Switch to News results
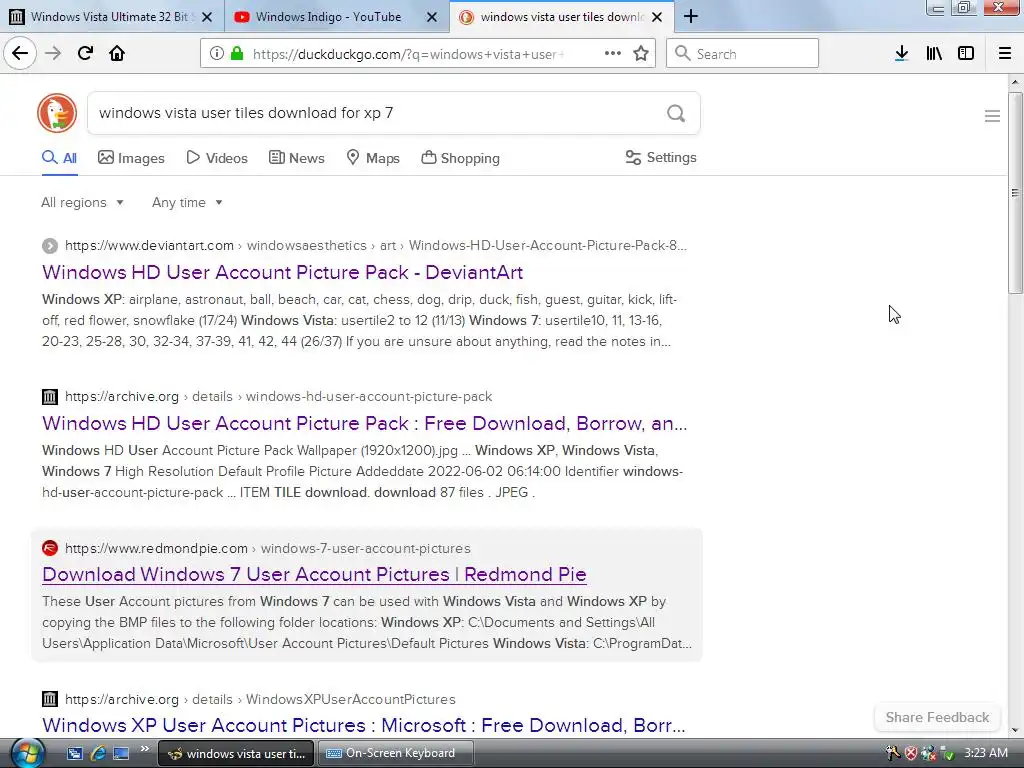The height and width of the screenshot is (768, 1024). pos(296,158)
